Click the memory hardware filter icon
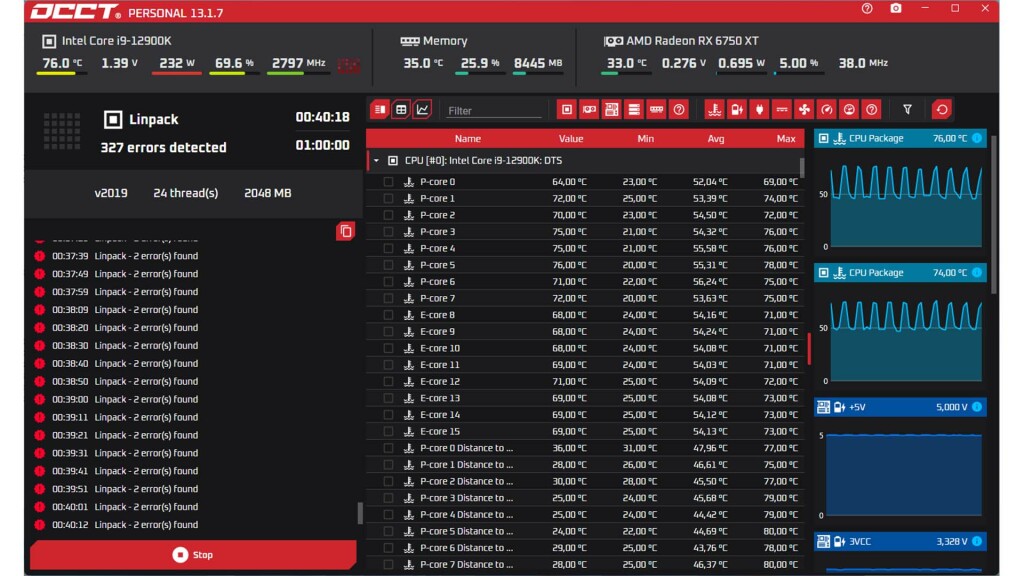Viewport: 1024px width, 576px height. 656,110
